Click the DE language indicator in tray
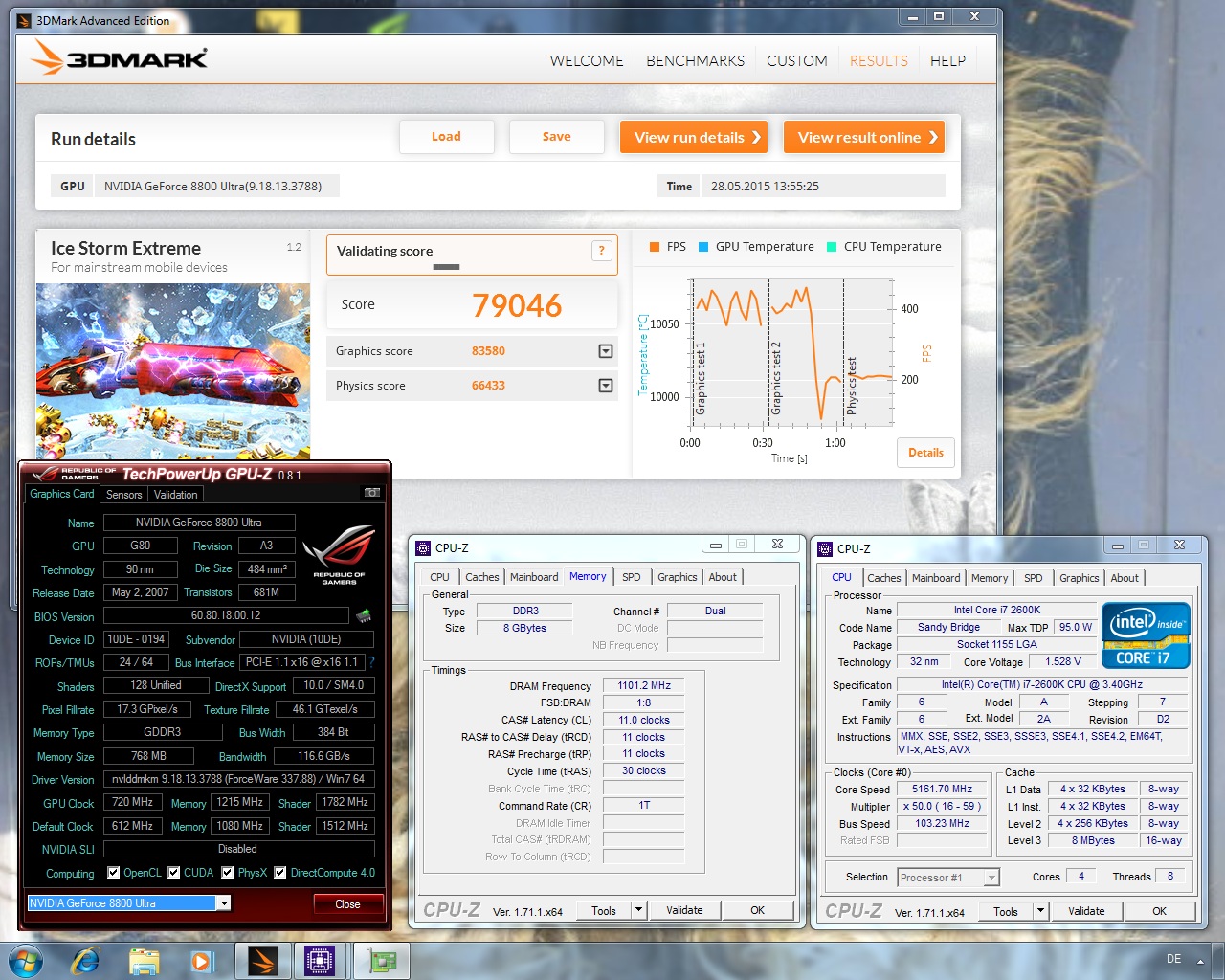Image resolution: width=1225 pixels, height=980 pixels. 1173,959
